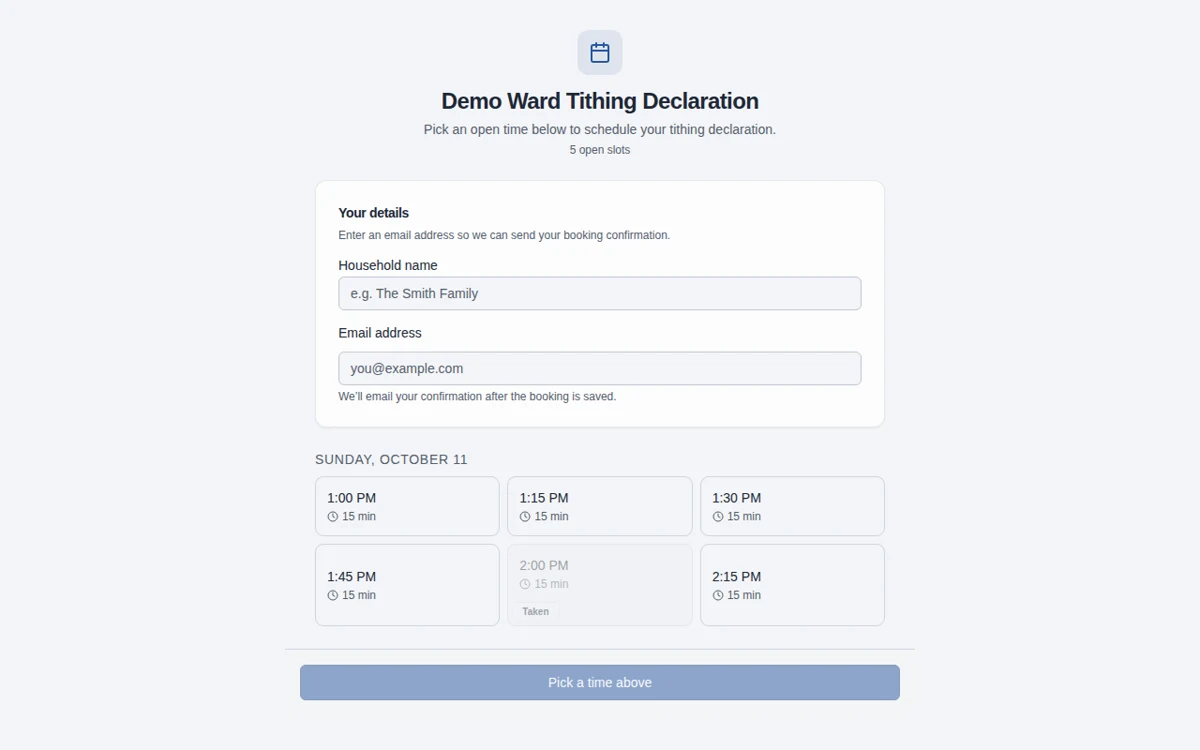Click the 'Demo Ward Tithing Declaration' heading
This screenshot has width=1200, height=750.
[x=600, y=101]
